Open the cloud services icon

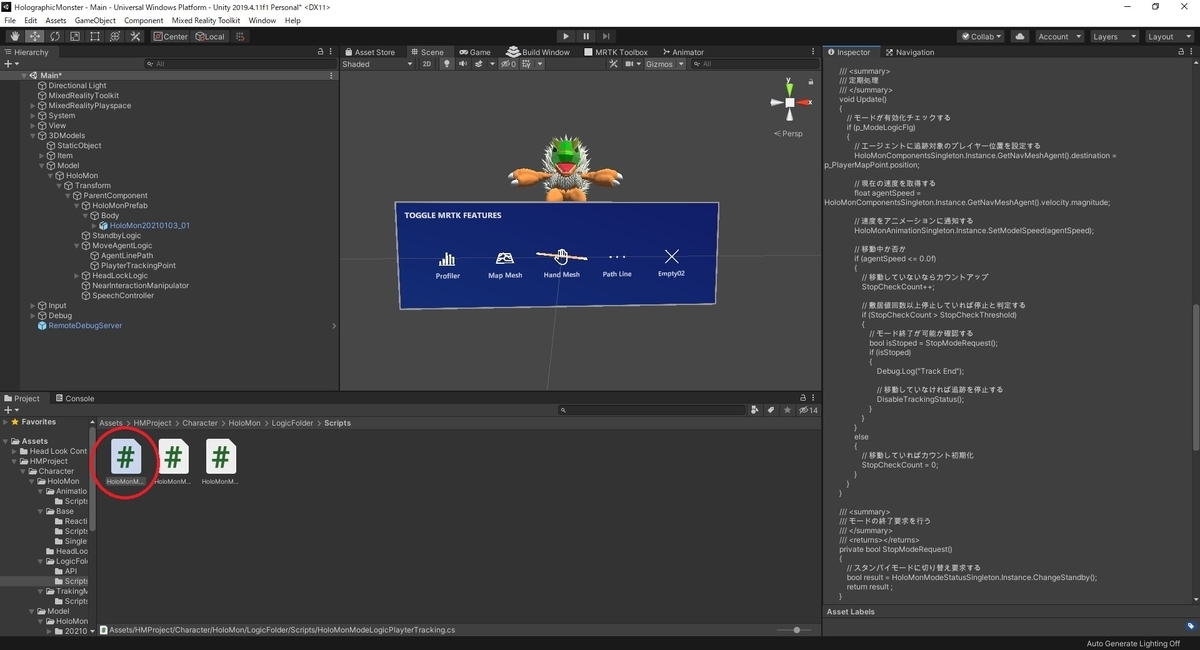coord(1019,37)
